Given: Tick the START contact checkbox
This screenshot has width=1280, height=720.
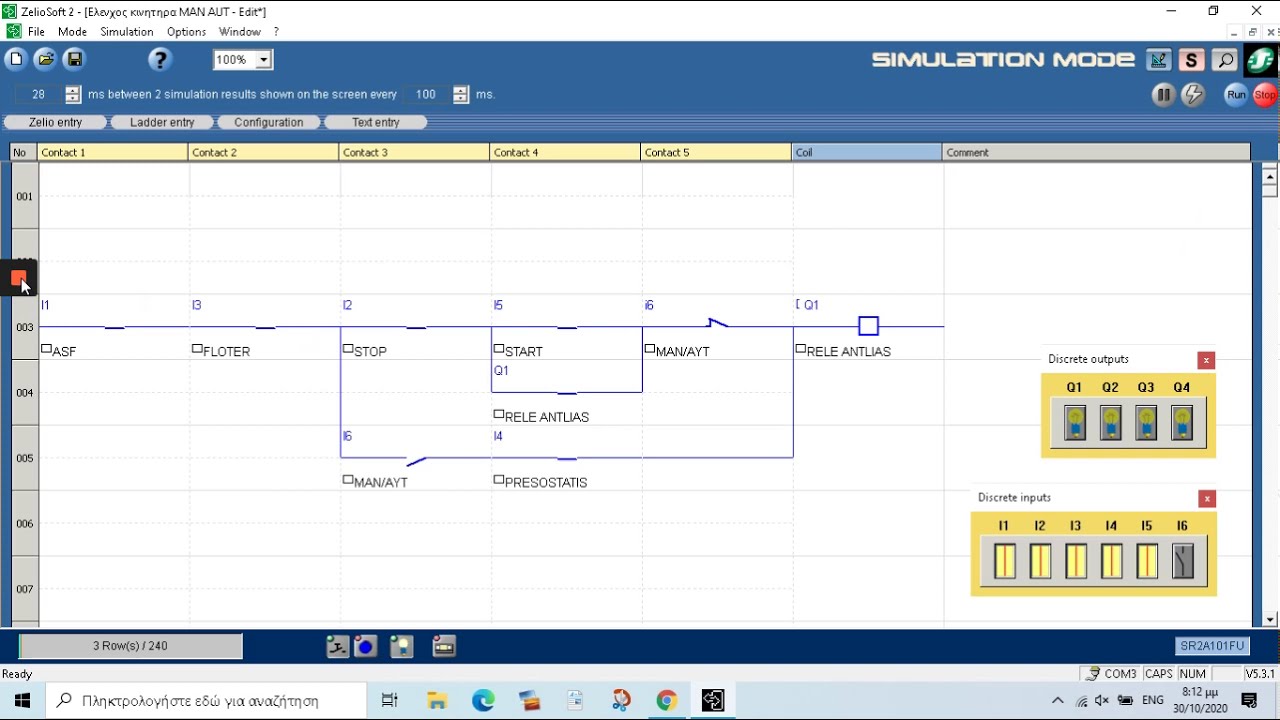Looking at the screenshot, I should (x=499, y=349).
